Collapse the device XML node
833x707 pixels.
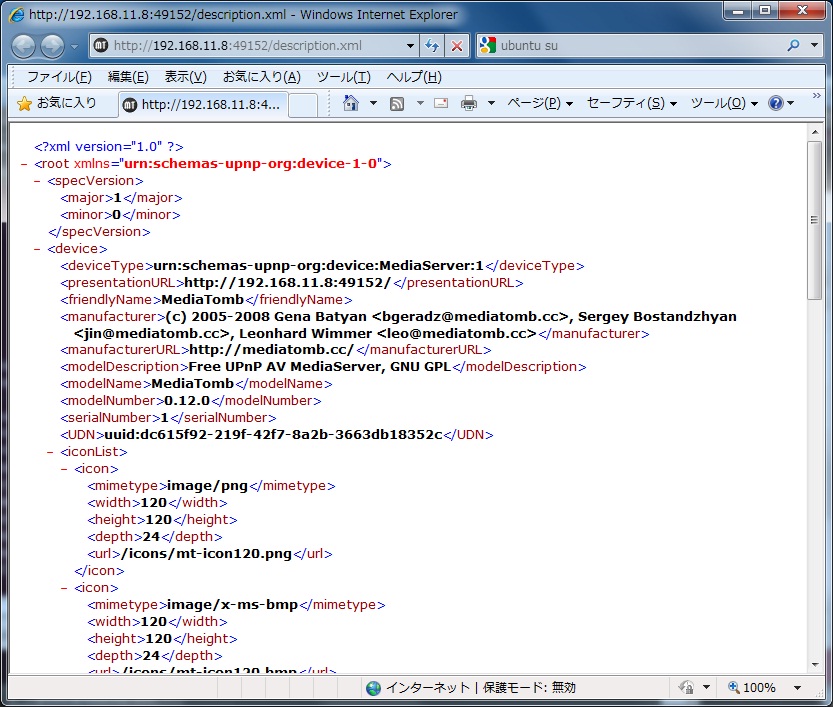(37, 249)
